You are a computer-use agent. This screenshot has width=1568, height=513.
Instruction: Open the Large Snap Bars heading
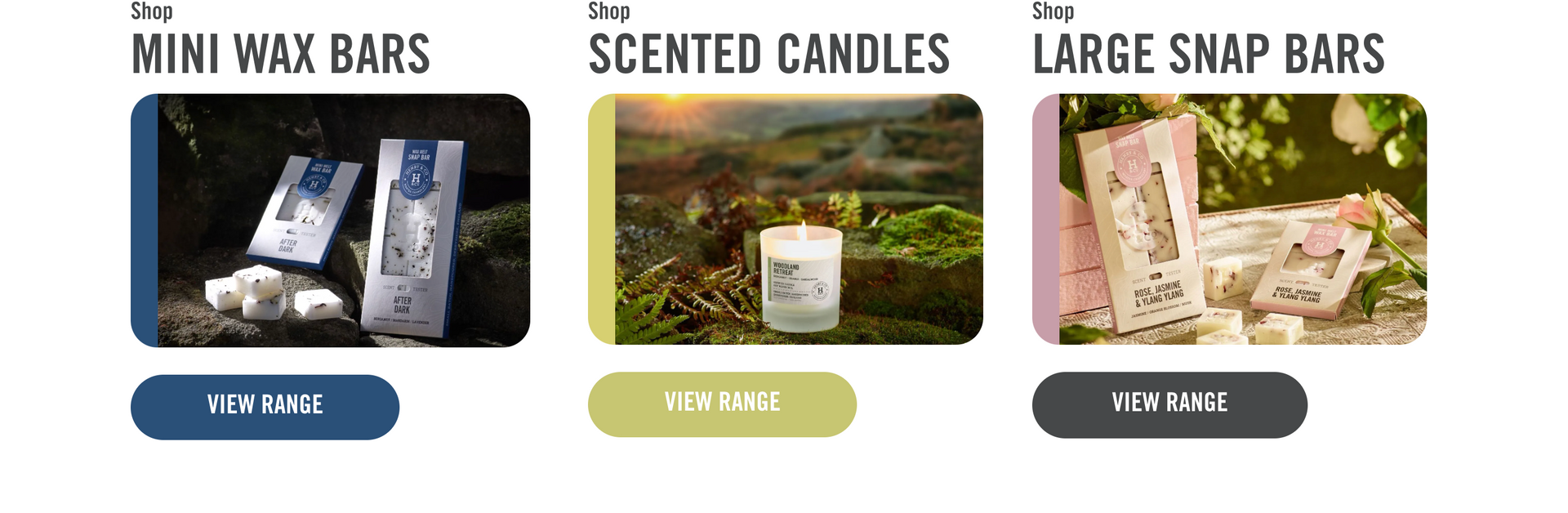click(1209, 55)
